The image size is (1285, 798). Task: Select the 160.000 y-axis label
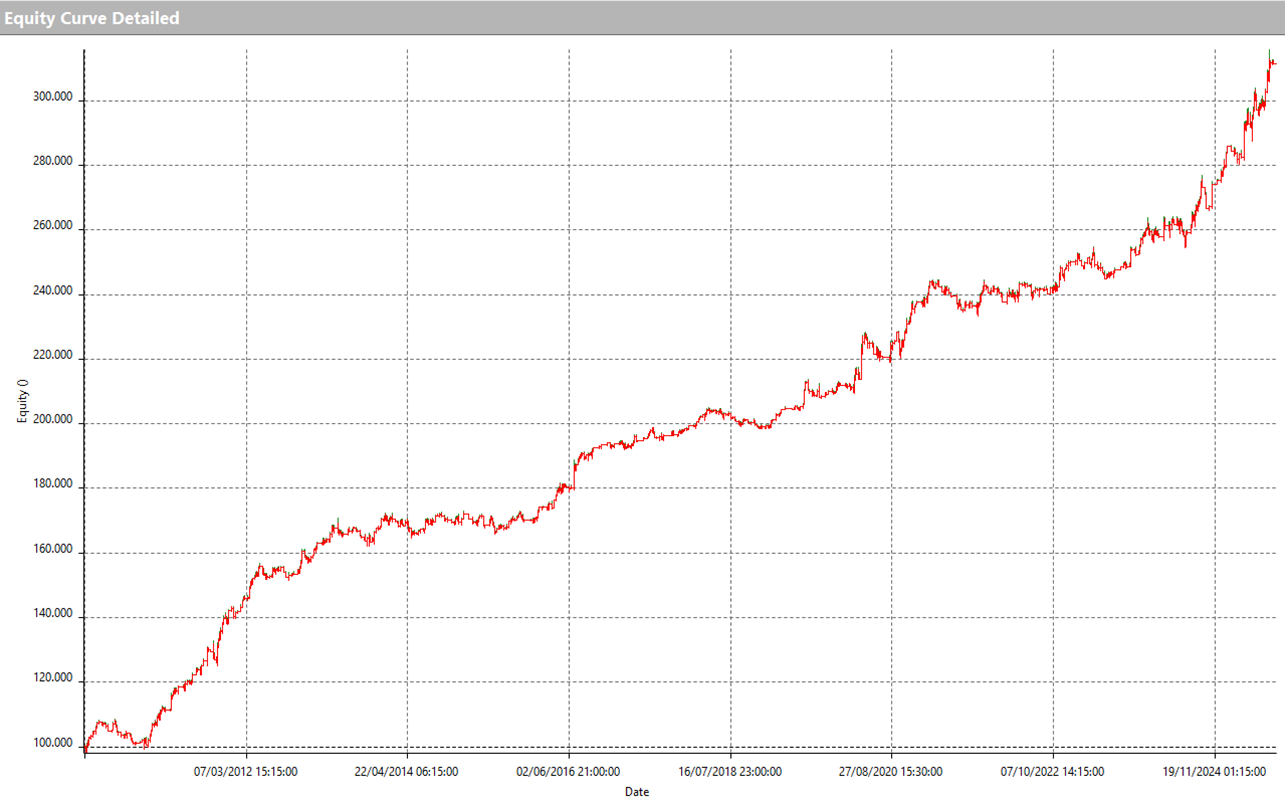[53, 550]
